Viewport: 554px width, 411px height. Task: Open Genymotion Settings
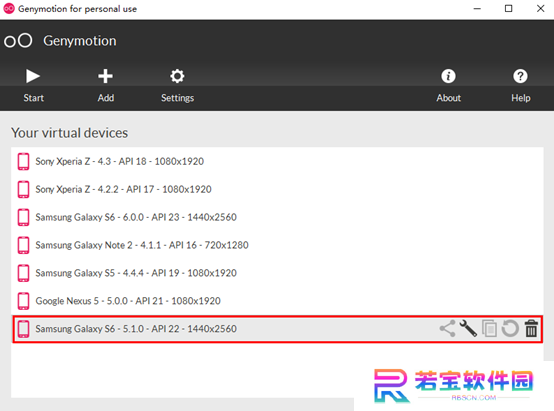coord(177,86)
